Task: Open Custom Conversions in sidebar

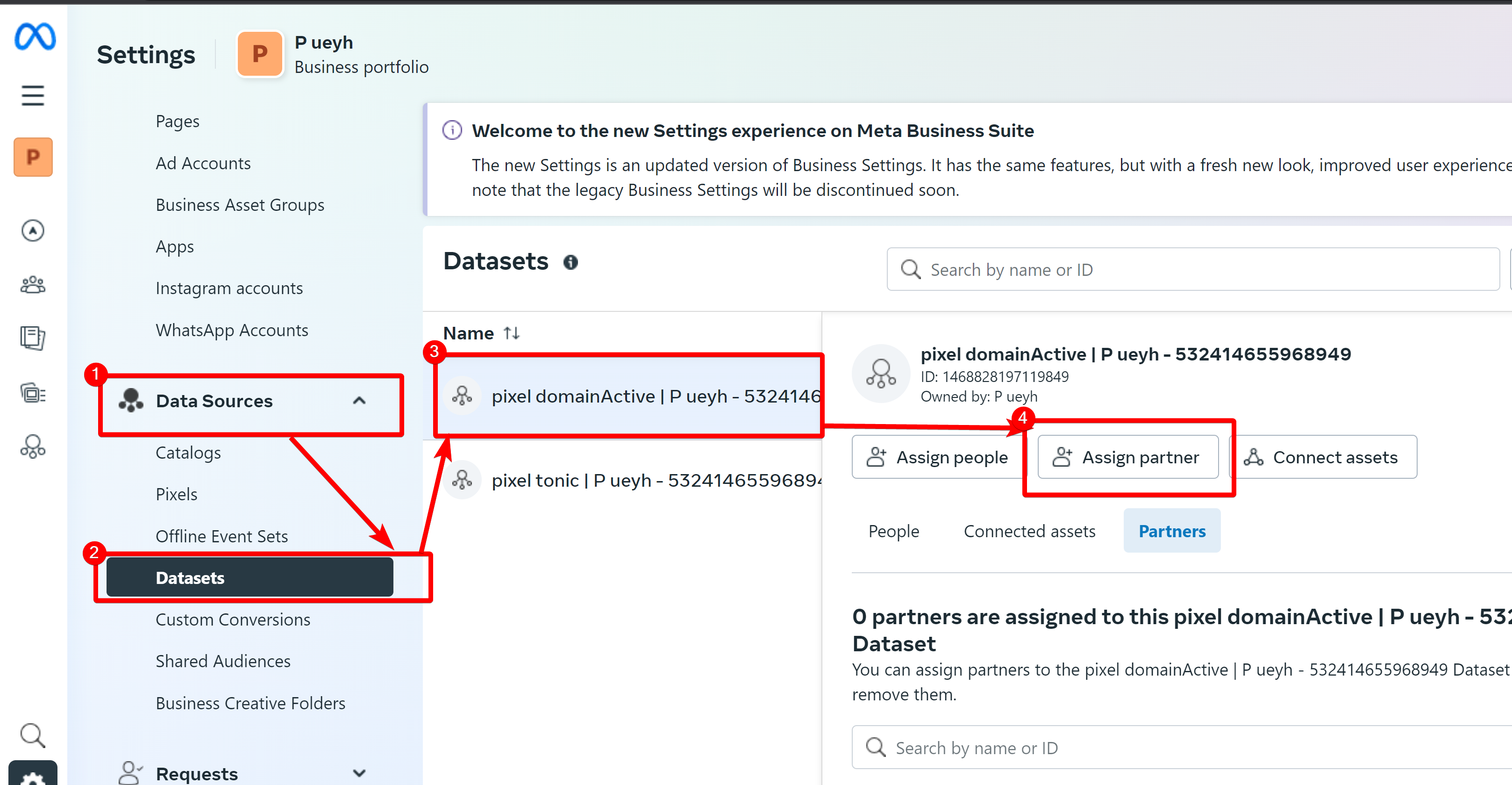Action: 233,619
